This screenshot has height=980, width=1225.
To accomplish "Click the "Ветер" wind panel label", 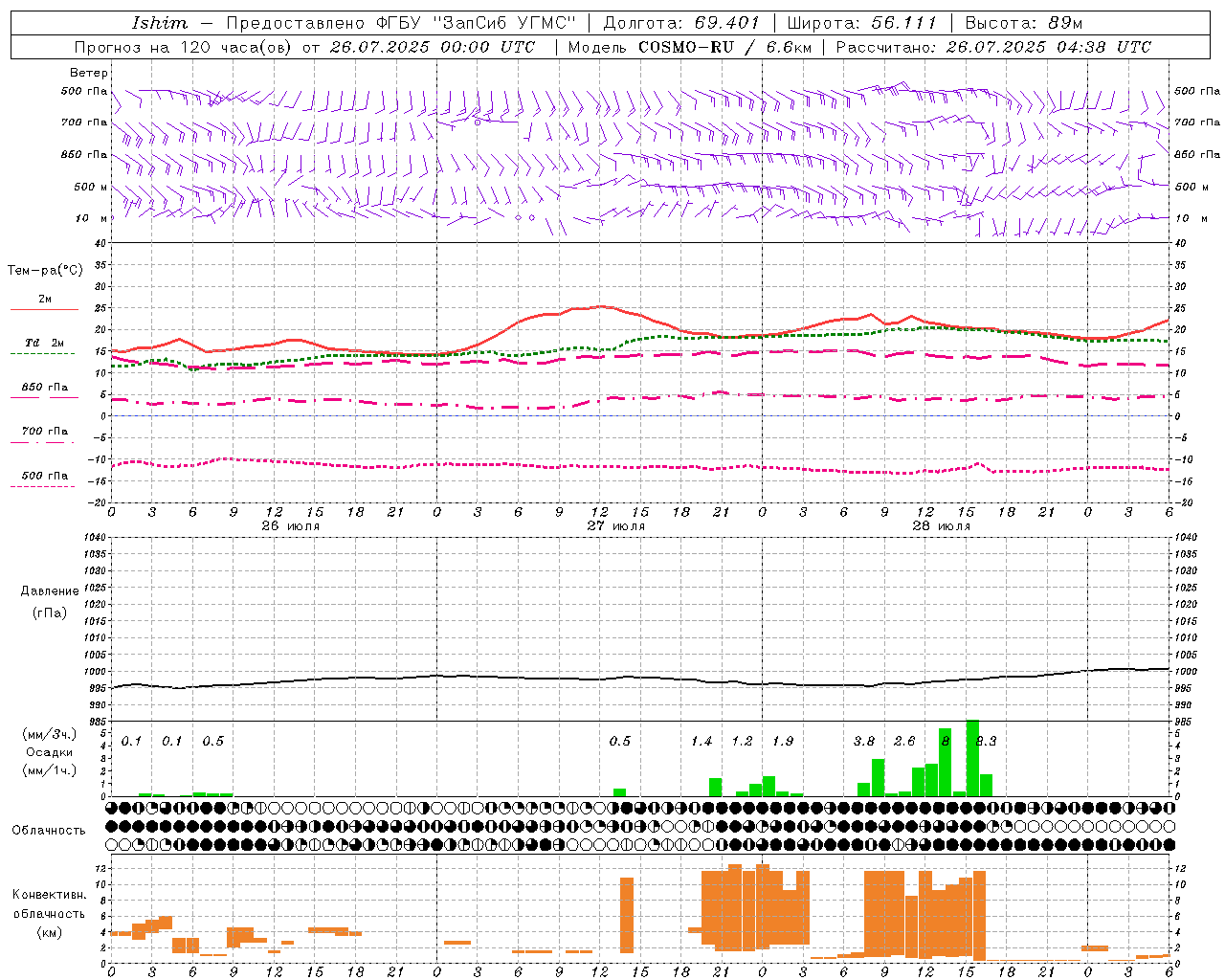I will (x=89, y=73).
